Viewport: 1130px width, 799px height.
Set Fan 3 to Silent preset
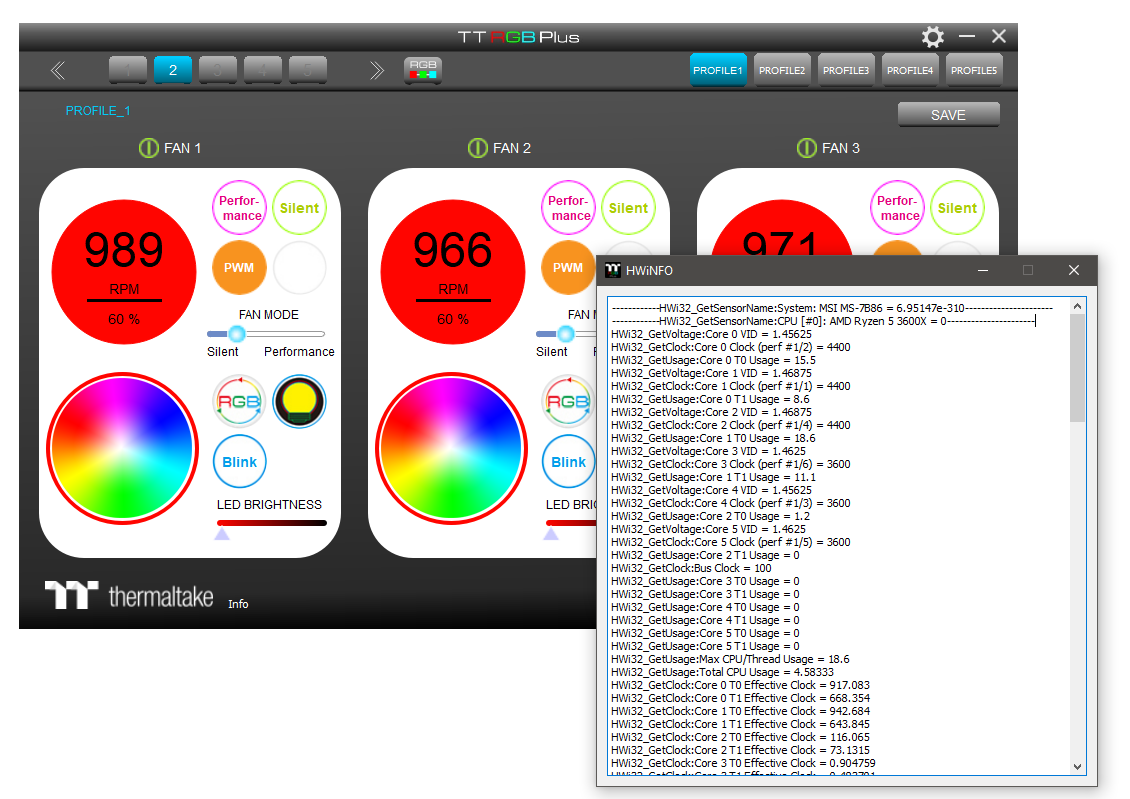(x=957, y=208)
